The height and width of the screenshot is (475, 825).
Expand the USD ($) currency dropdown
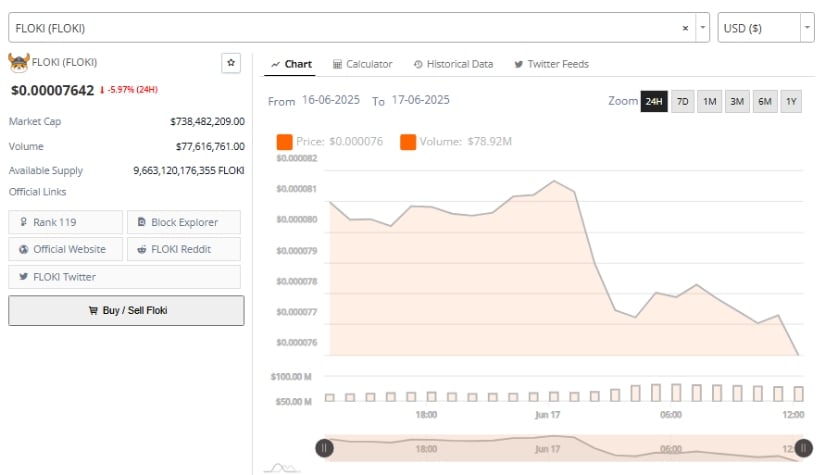pos(807,28)
